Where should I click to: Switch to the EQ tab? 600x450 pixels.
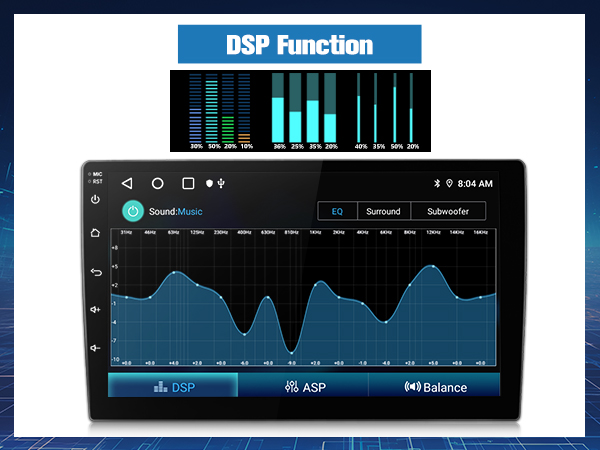(x=337, y=211)
